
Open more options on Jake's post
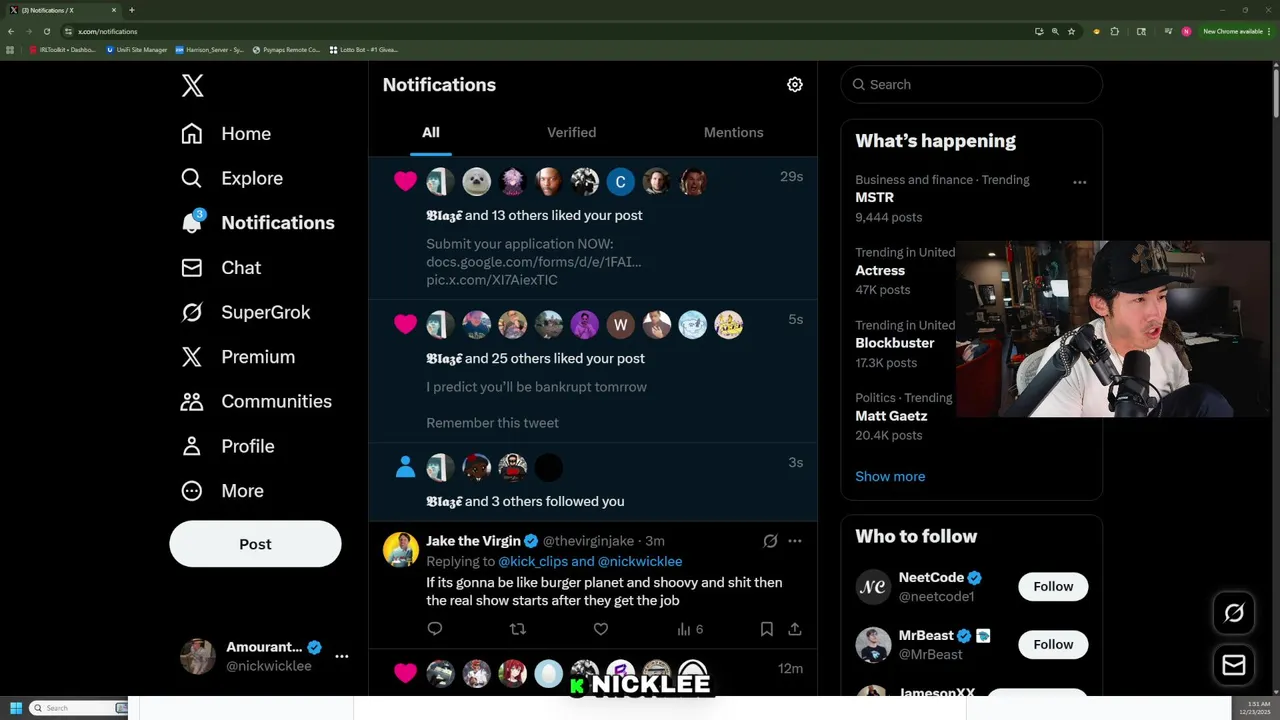tap(795, 541)
